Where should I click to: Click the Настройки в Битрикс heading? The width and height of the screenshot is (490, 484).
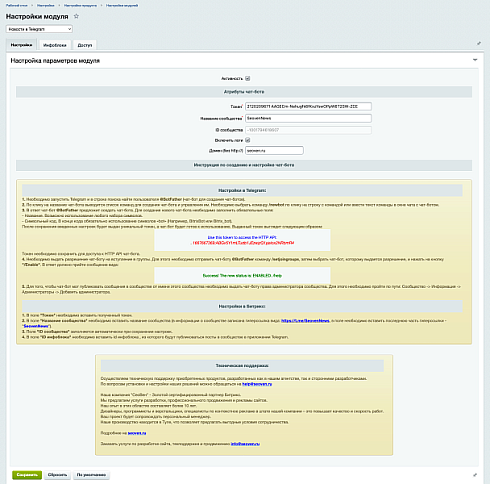pos(242,306)
